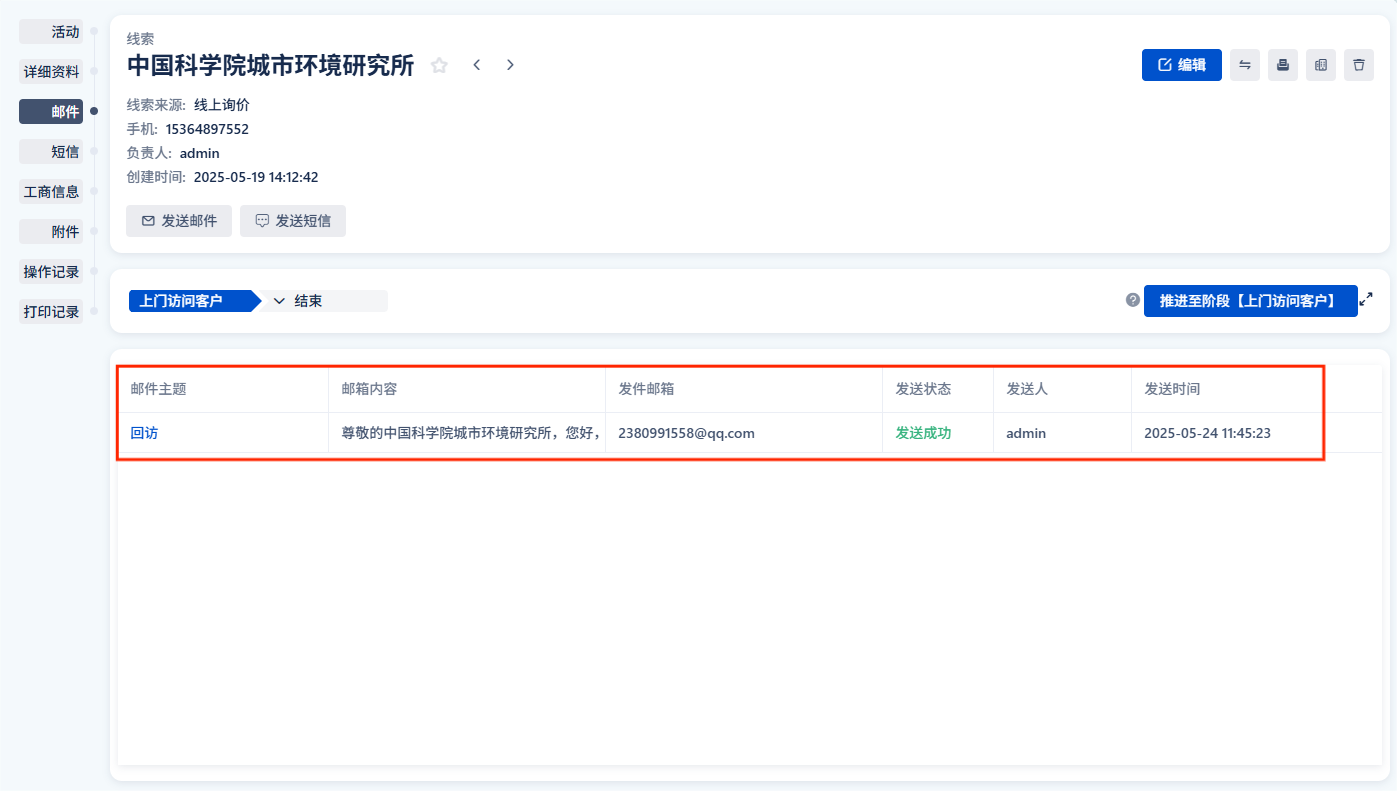Click the transfer arrows icon next to 编辑
This screenshot has width=1397, height=791.
[x=1245, y=65]
